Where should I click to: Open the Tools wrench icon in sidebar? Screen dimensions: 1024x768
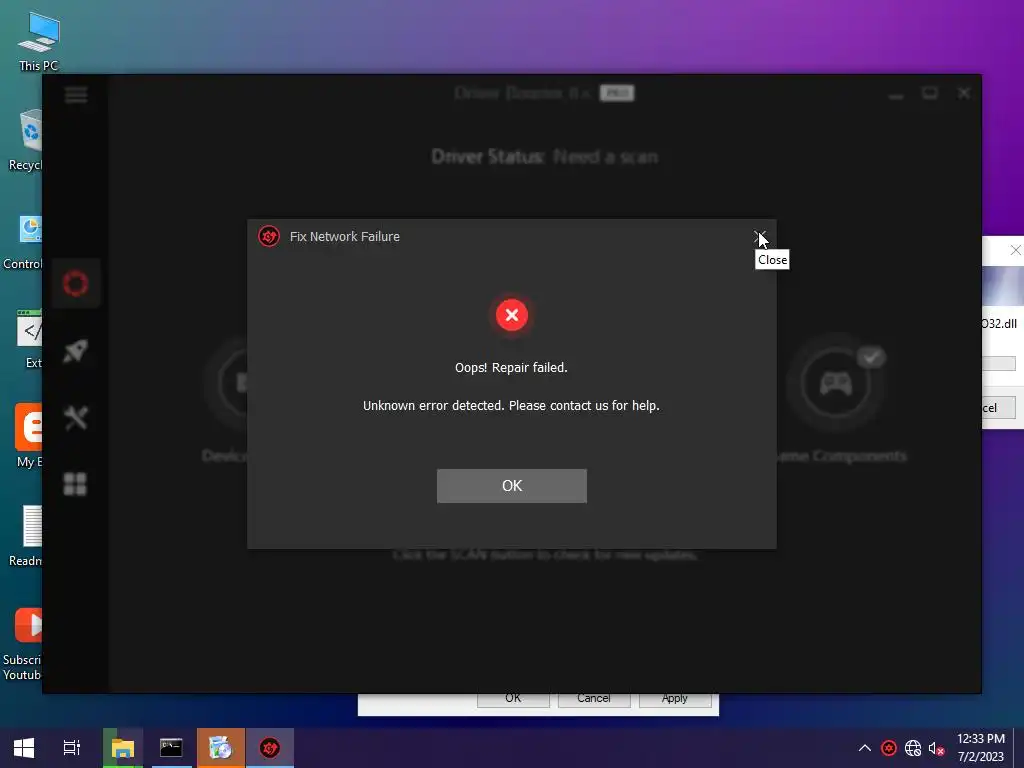76,418
